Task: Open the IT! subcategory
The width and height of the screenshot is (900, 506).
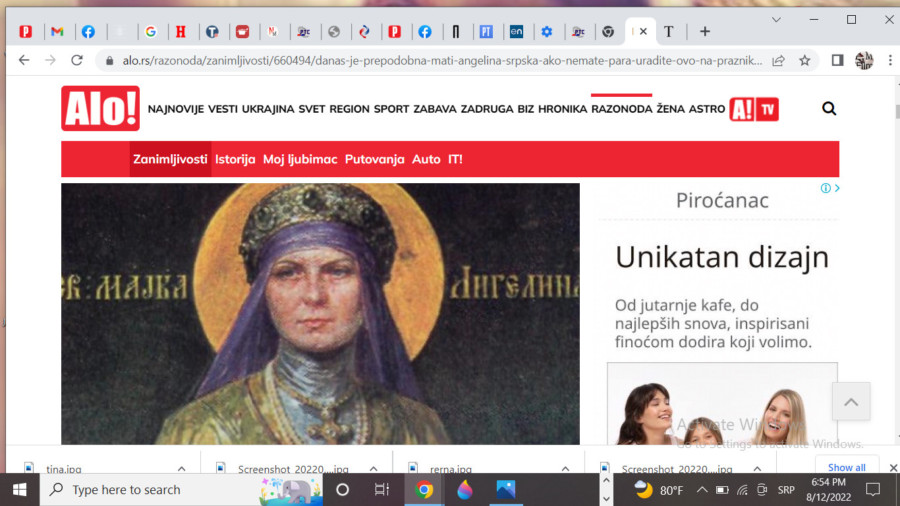Action: pos(455,159)
